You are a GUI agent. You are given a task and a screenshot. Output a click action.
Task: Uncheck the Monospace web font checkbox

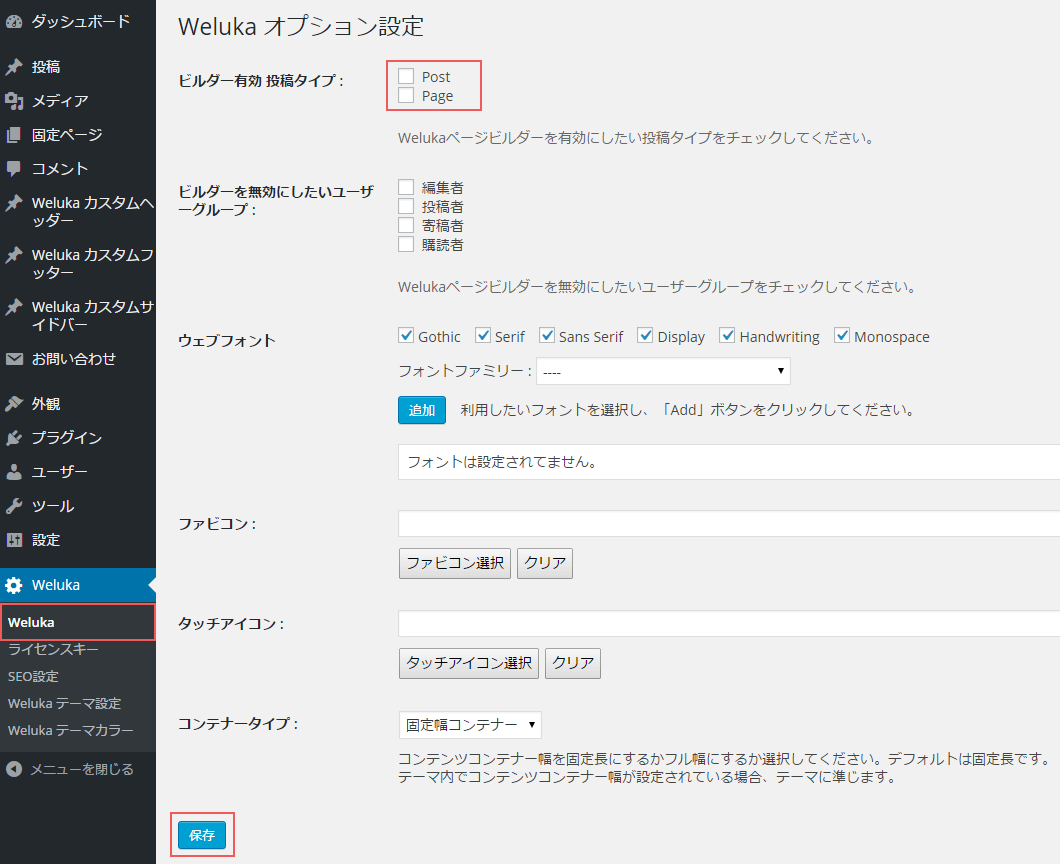[842, 335]
